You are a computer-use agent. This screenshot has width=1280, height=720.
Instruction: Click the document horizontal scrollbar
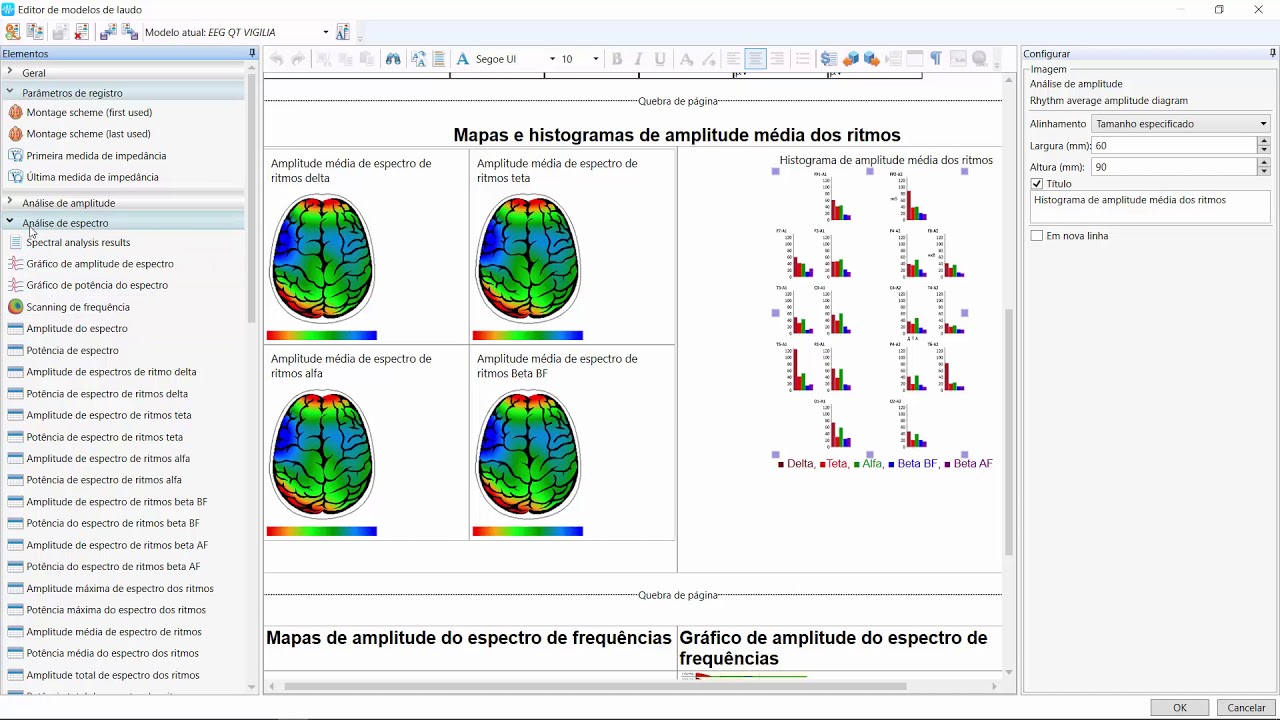tap(595, 686)
